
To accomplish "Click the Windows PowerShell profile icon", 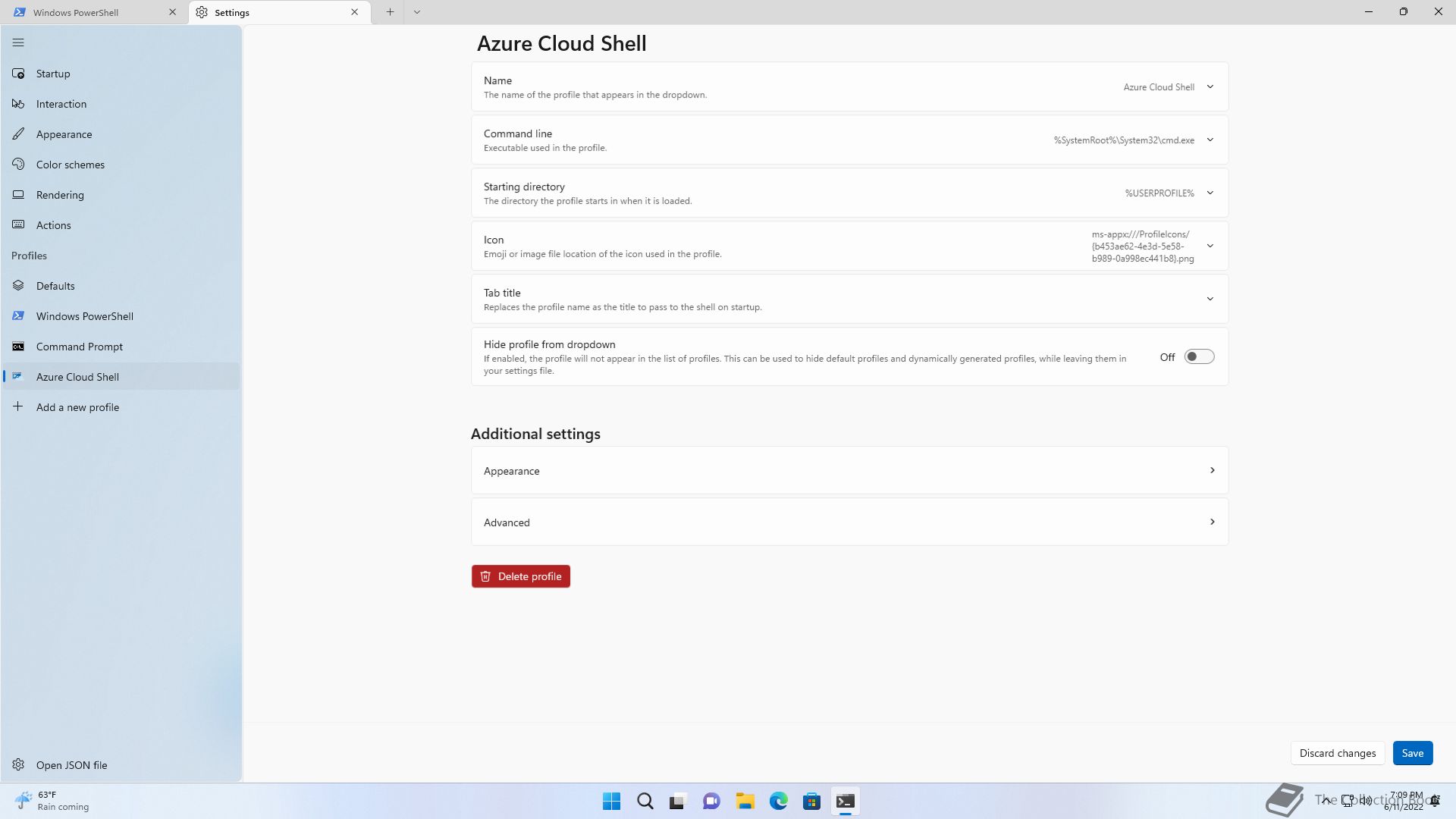I will coord(18,316).
